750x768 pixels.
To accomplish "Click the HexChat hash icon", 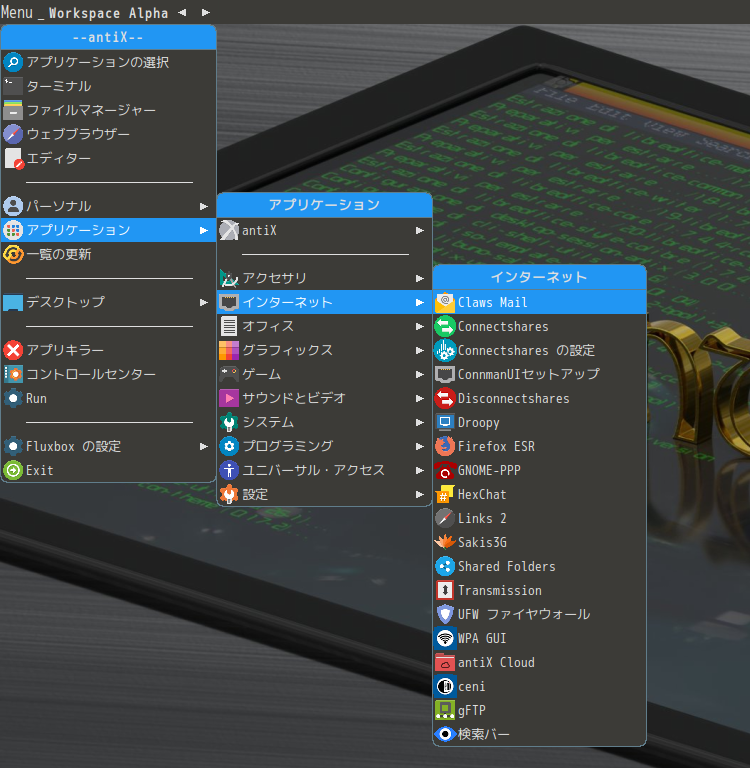I will point(445,494).
